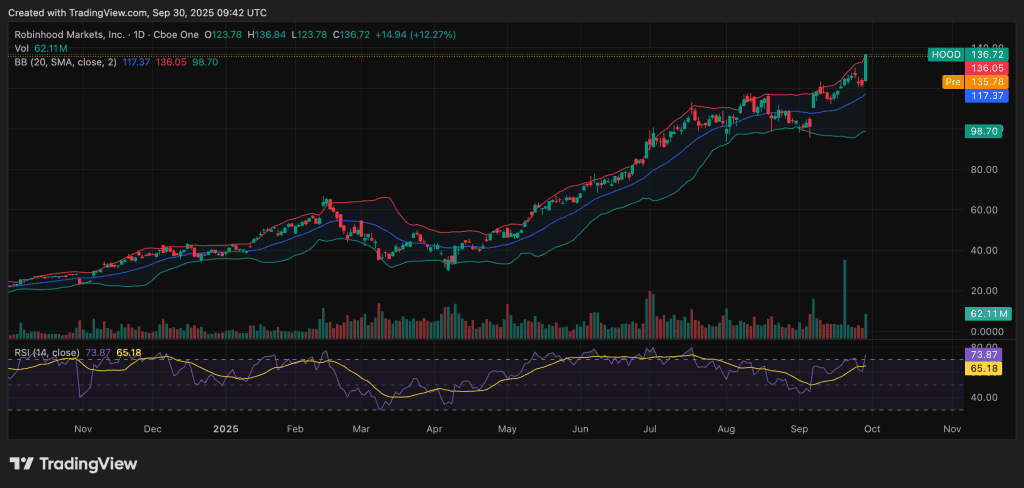Click the green HOOD symbol price tag
1024x488 pixels.
pyautogui.click(x=945, y=54)
